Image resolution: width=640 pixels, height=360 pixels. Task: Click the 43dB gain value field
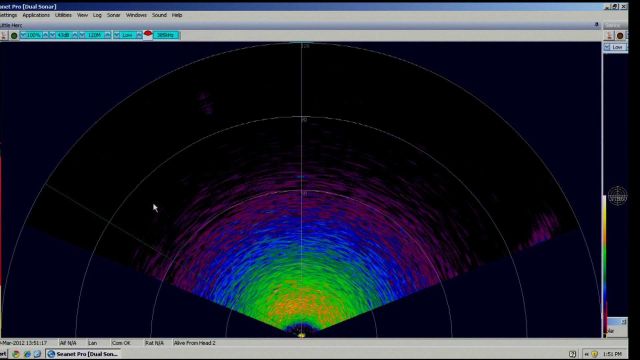[x=64, y=36]
